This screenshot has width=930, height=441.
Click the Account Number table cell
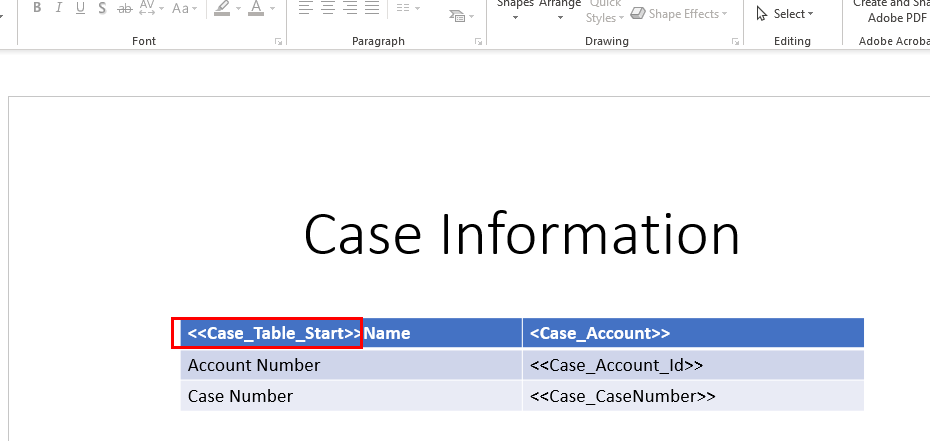tap(254, 365)
